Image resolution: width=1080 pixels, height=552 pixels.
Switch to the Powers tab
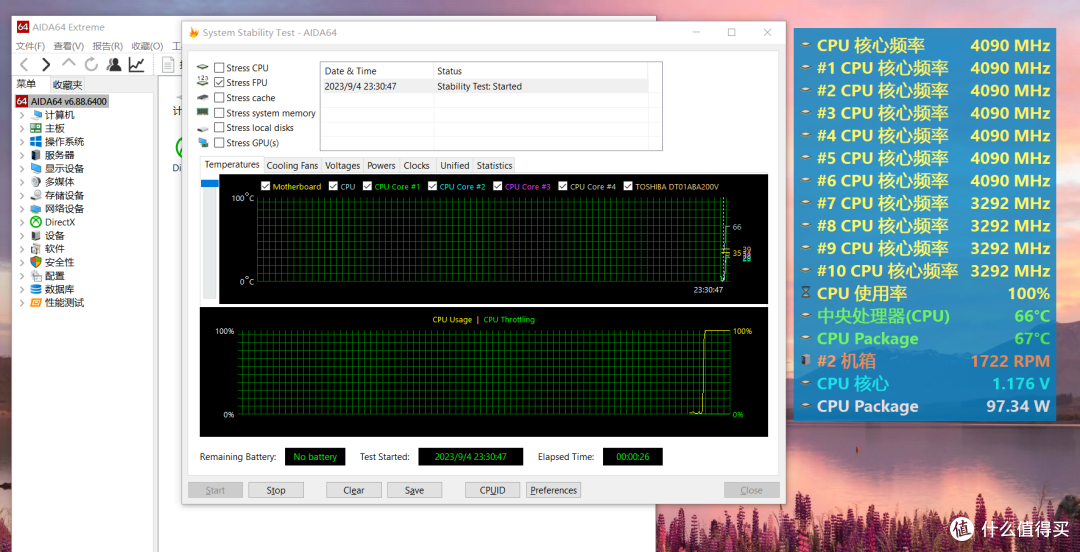[381, 165]
